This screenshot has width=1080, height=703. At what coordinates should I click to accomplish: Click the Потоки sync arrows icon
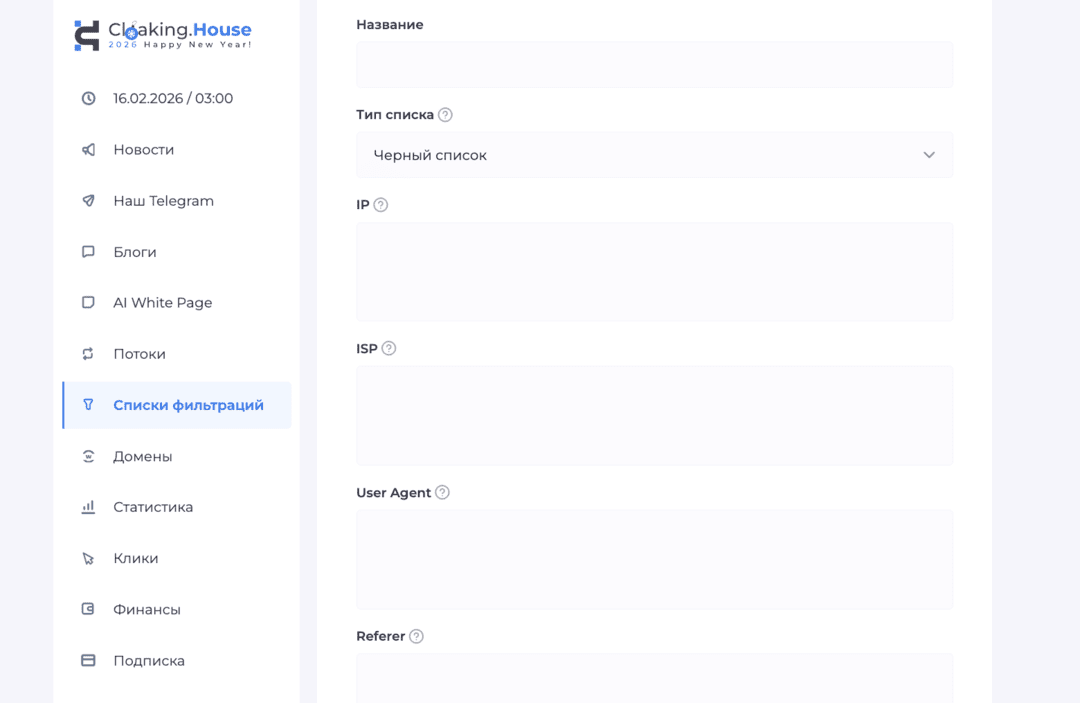[x=90, y=353]
